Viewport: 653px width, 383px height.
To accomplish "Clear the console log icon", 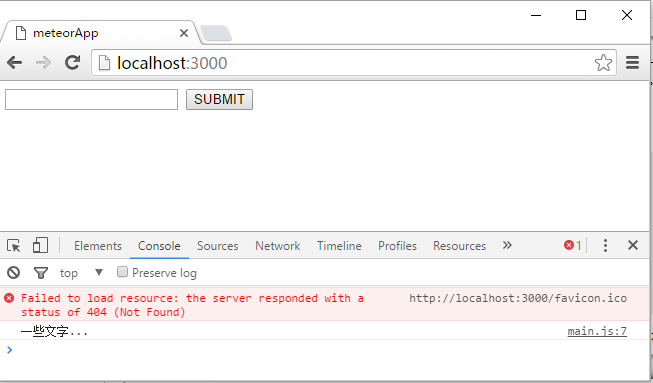I will click(x=13, y=273).
